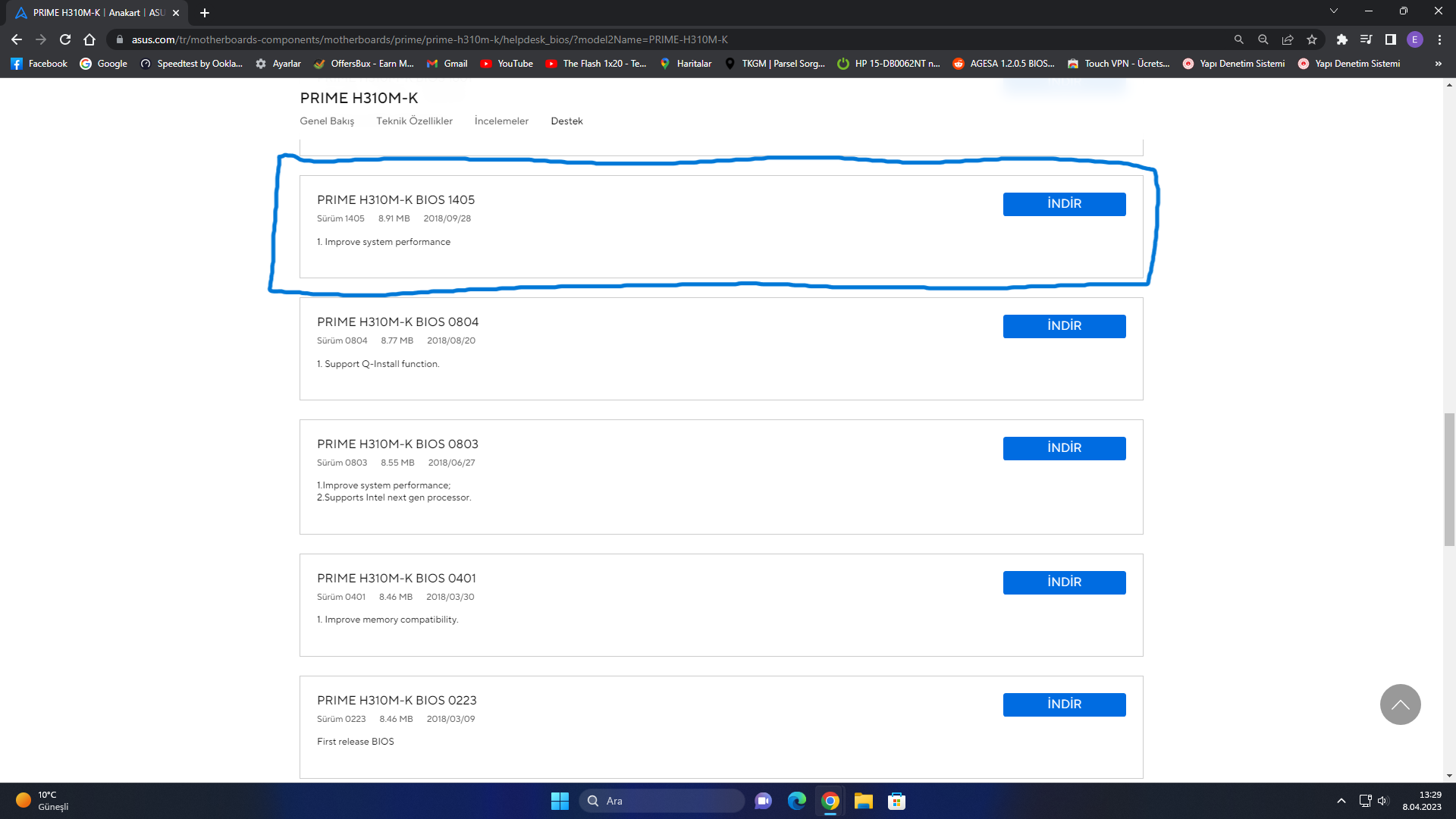This screenshot has width=1456, height=819.
Task: Go to the browser home page icon
Action: [x=89, y=39]
